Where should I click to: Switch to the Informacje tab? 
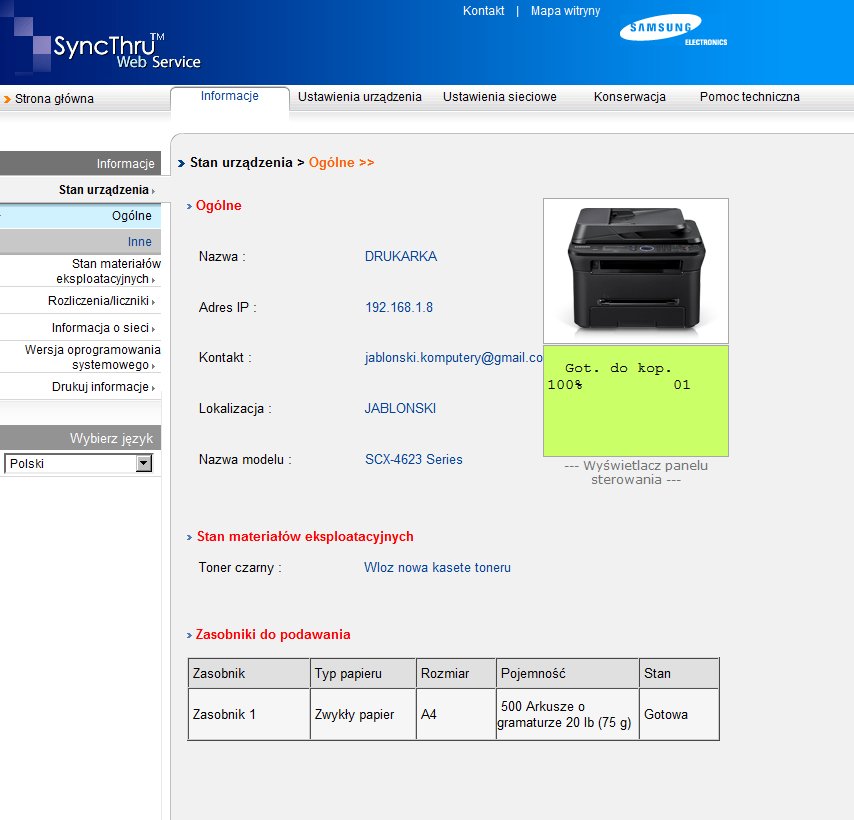click(230, 96)
